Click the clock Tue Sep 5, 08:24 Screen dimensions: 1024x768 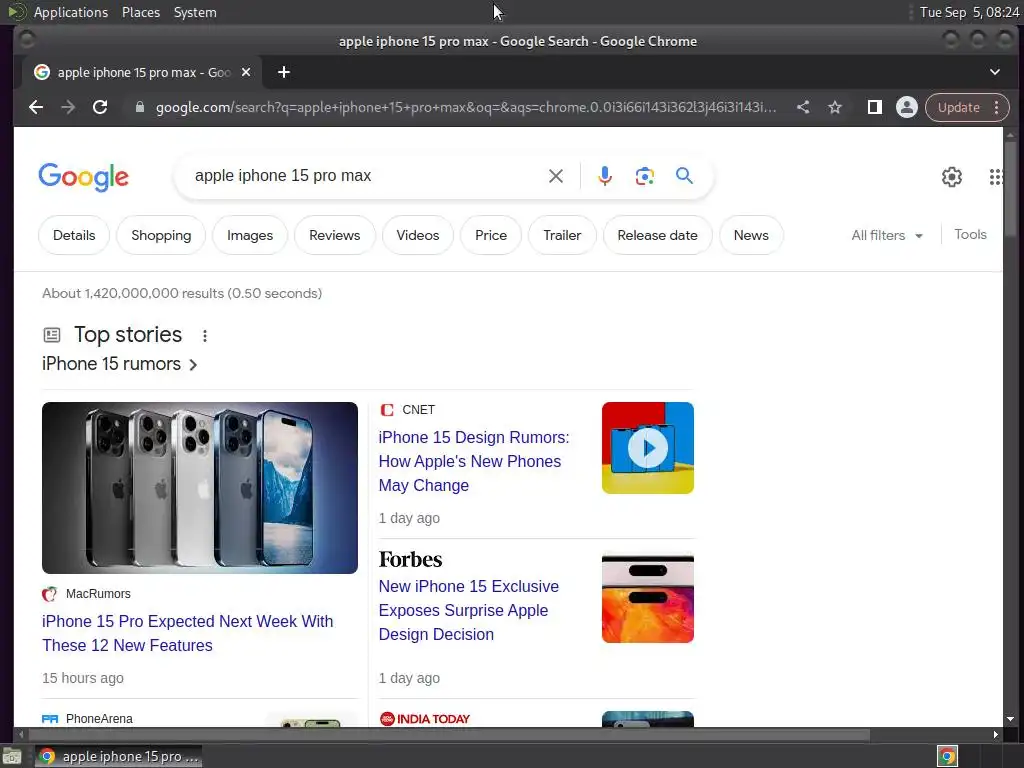coord(969,12)
